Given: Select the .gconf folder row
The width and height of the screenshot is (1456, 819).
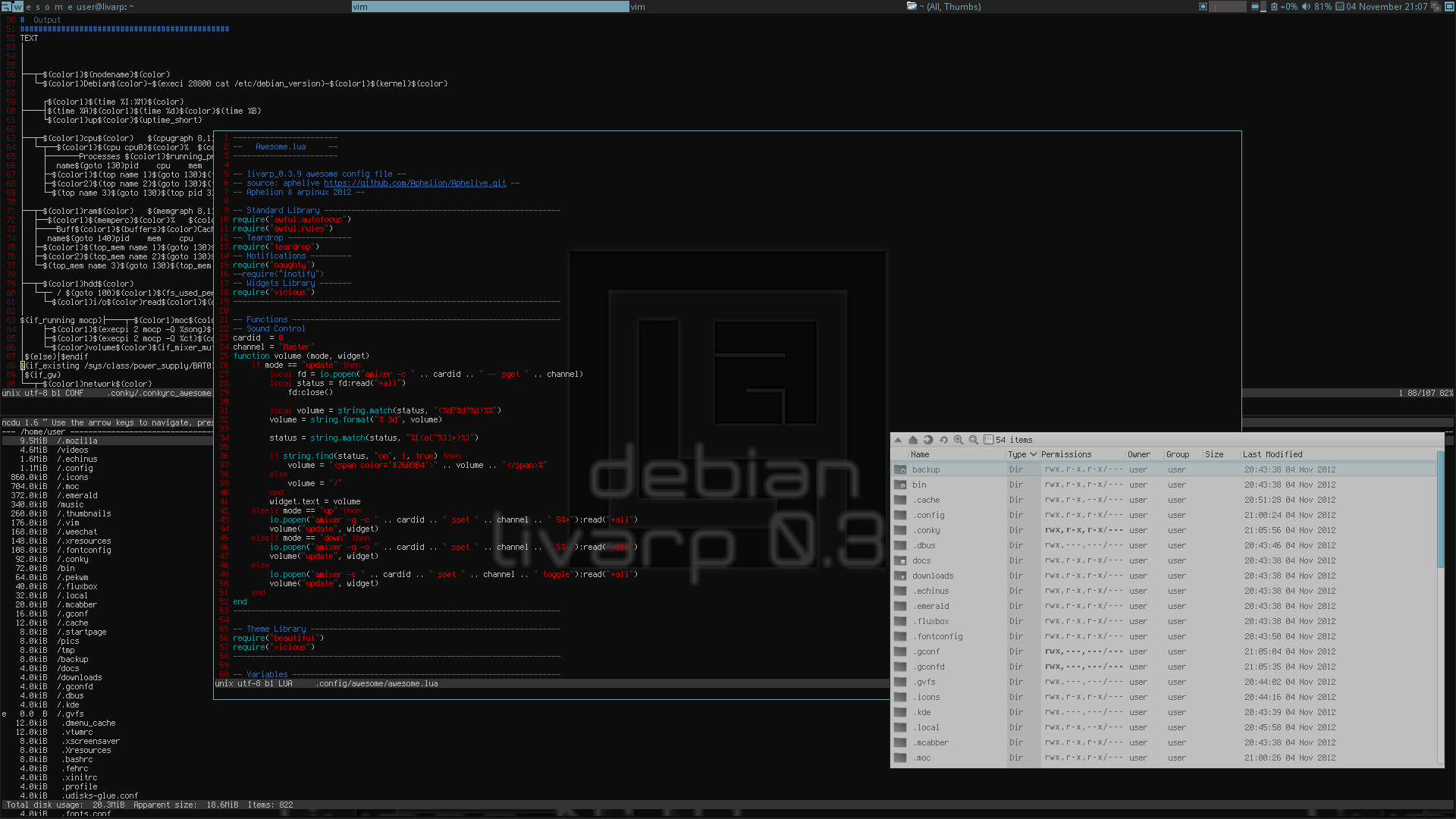Looking at the screenshot, I should (1164, 651).
